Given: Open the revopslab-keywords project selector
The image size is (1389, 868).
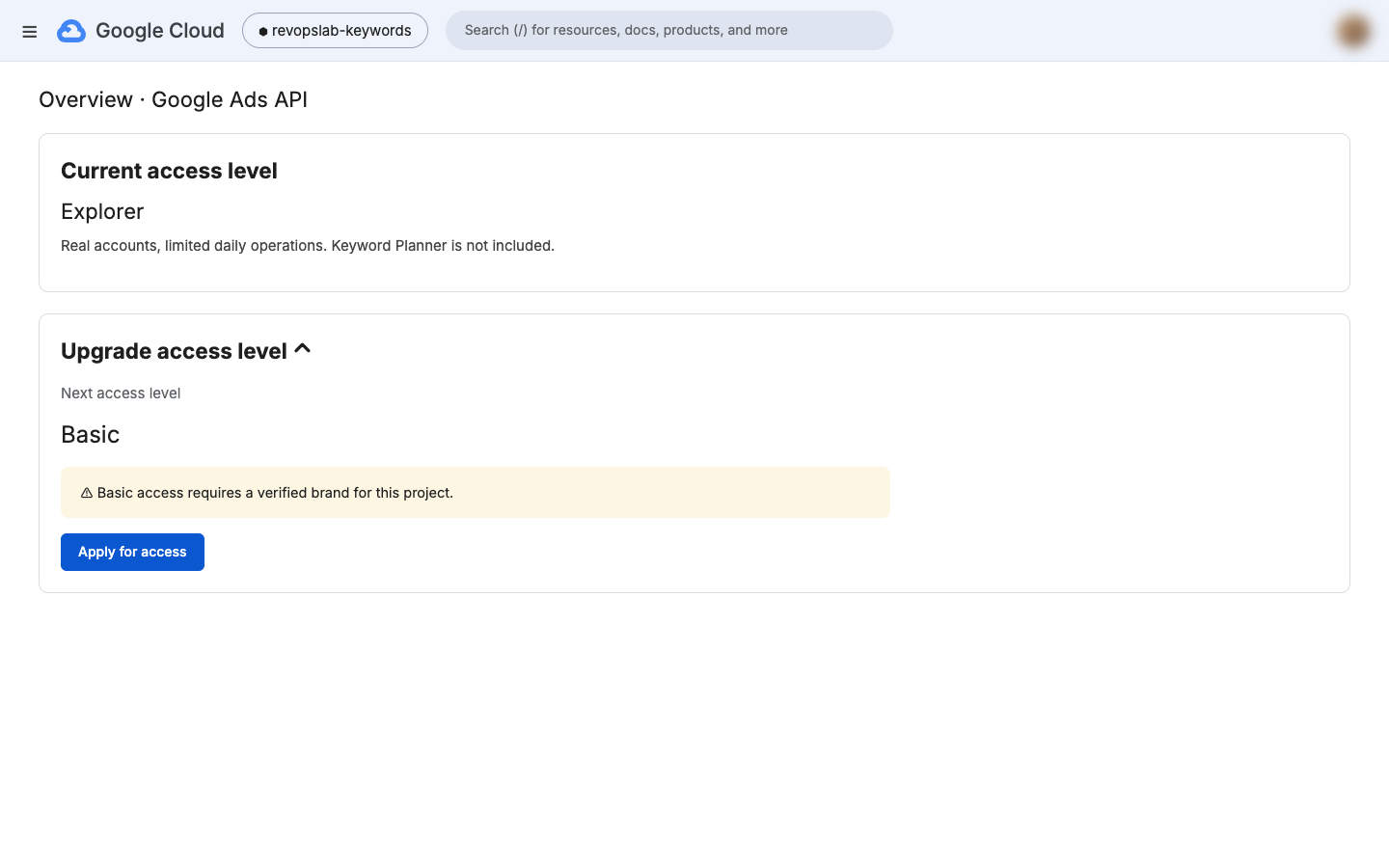Looking at the screenshot, I should [x=335, y=31].
